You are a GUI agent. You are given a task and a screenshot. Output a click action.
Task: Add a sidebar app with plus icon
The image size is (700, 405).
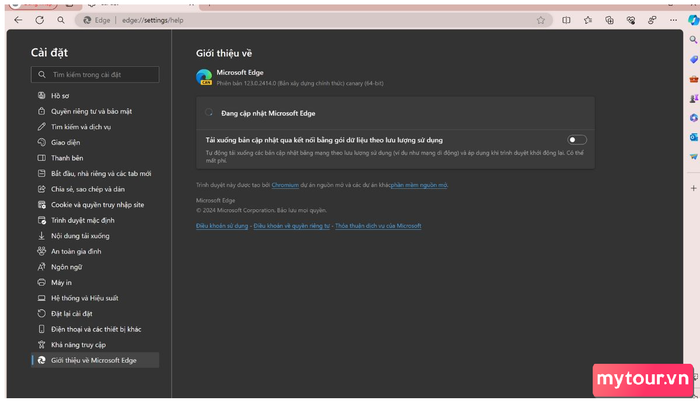point(693,188)
